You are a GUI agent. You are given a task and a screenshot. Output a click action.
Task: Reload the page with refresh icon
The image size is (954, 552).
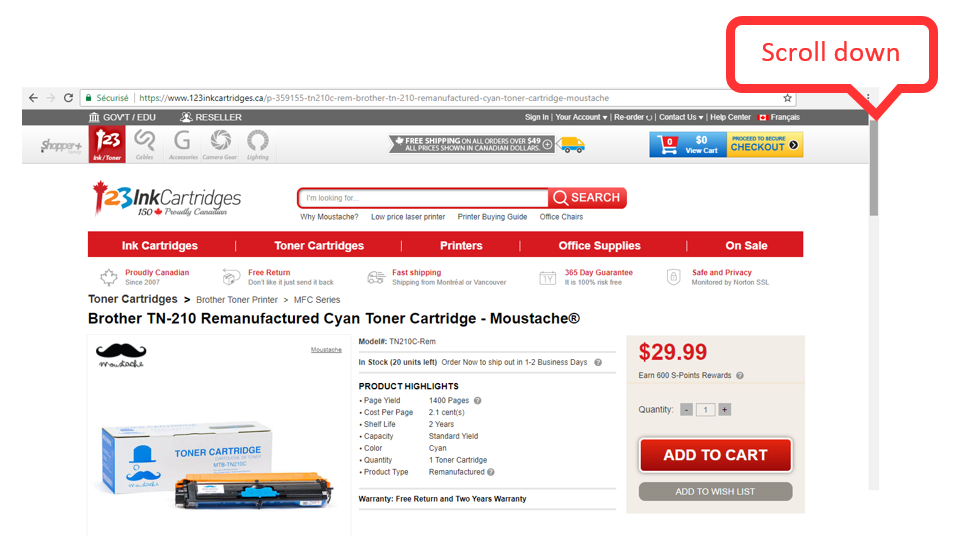pyautogui.click(x=68, y=97)
